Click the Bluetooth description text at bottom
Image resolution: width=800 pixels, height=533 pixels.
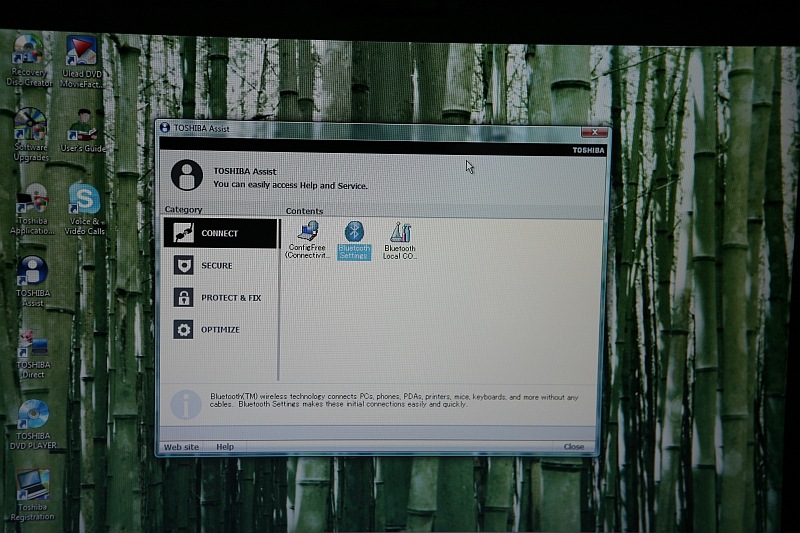(x=394, y=400)
